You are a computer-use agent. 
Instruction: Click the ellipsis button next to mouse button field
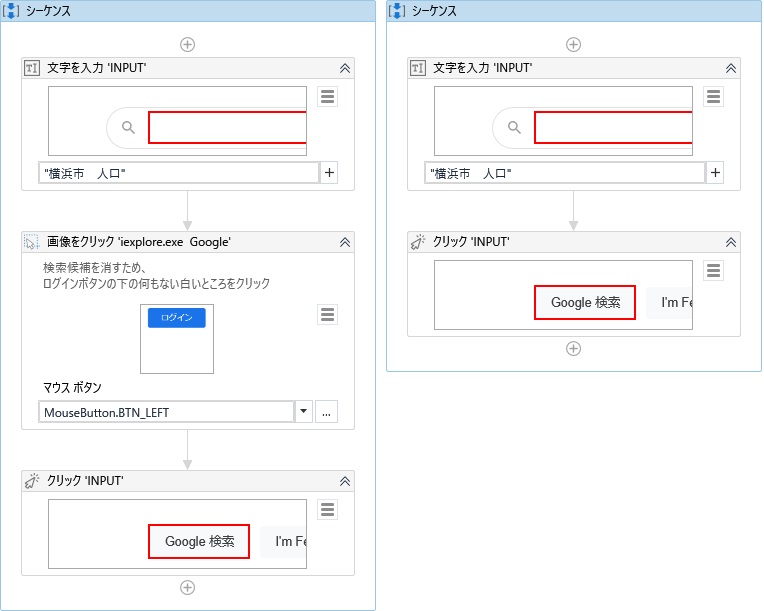(326, 412)
